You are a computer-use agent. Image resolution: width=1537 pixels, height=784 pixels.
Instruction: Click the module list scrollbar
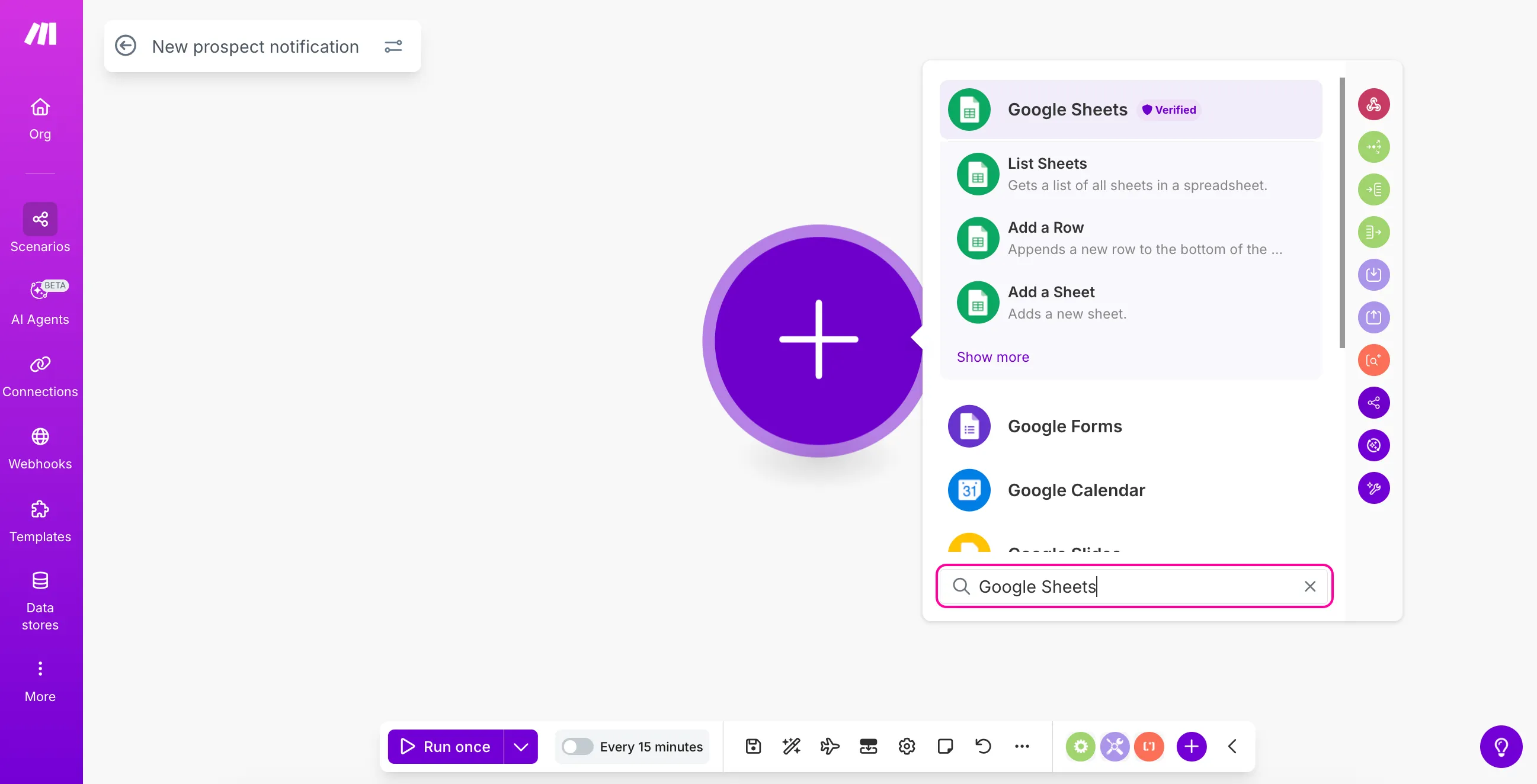pos(1342,212)
